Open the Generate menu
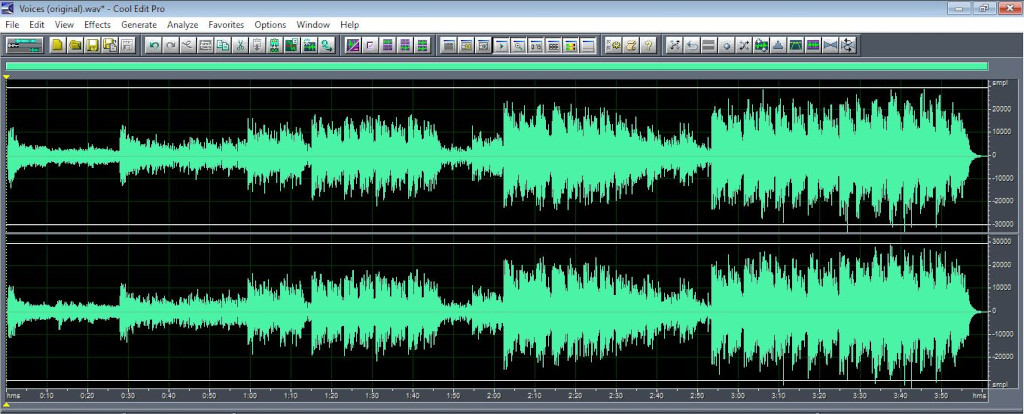1024x414 pixels. (139, 25)
